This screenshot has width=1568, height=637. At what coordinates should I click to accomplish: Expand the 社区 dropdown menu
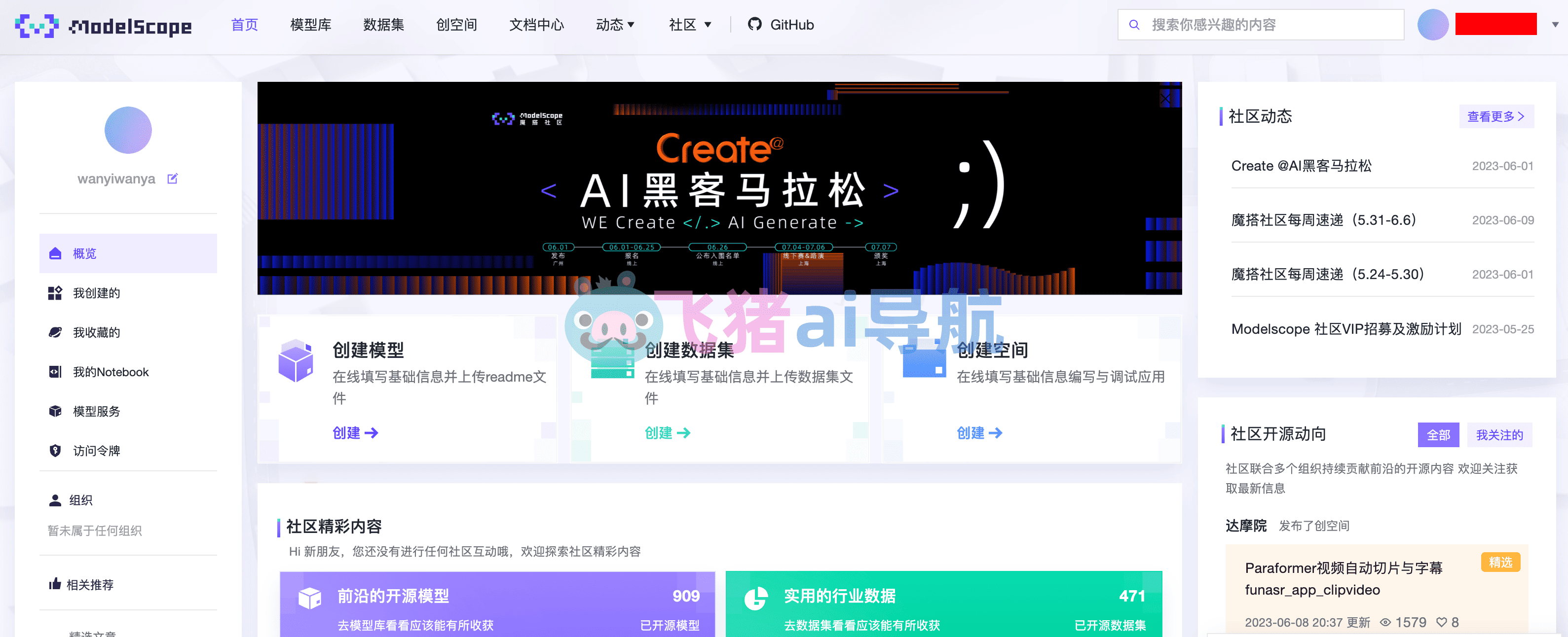[690, 25]
